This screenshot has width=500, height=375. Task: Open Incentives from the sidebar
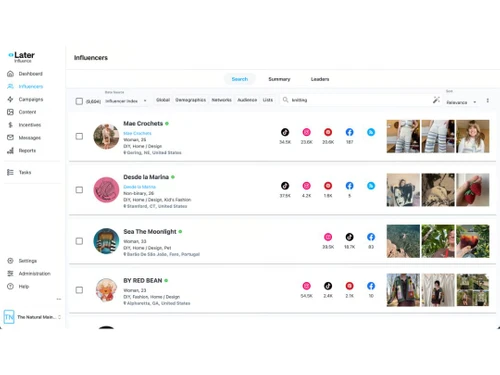[x=24, y=125]
